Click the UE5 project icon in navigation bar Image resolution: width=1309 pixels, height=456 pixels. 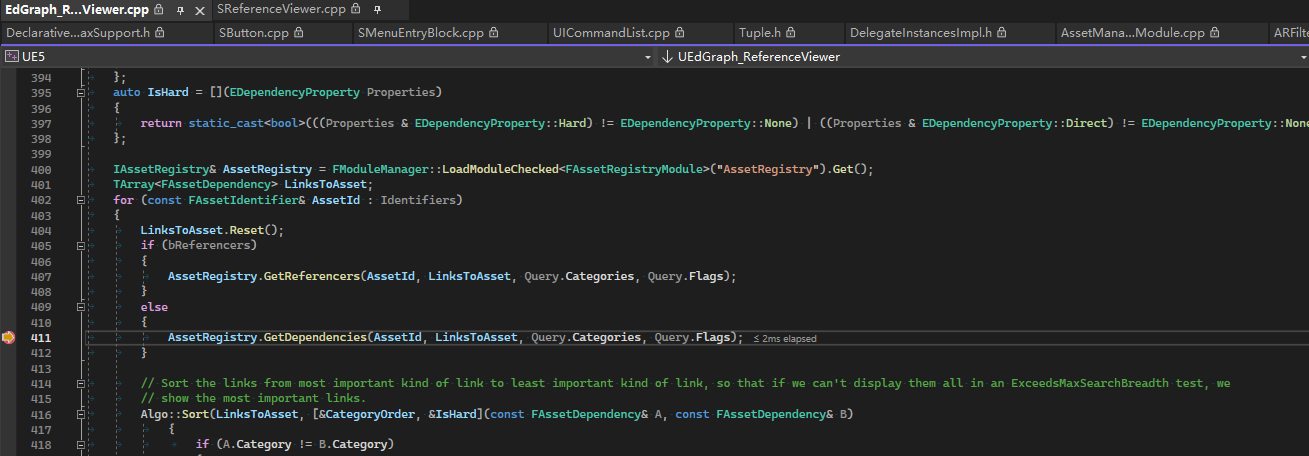click(x=11, y=57)
